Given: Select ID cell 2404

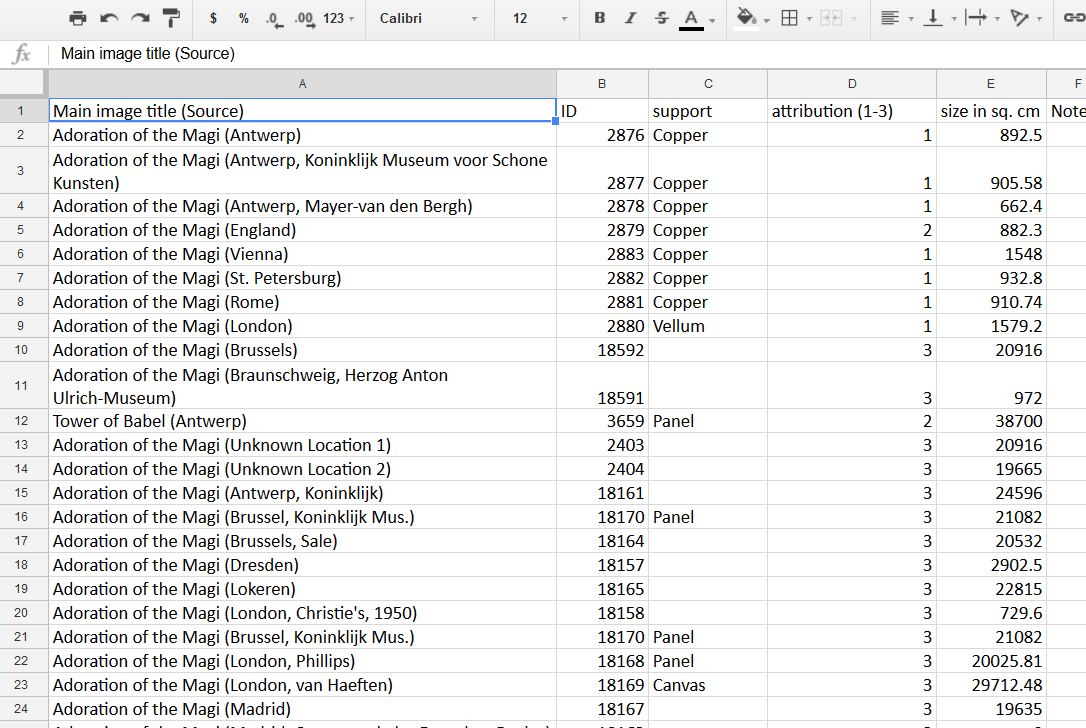Looking at the screenshot, I should click(602, 469).
